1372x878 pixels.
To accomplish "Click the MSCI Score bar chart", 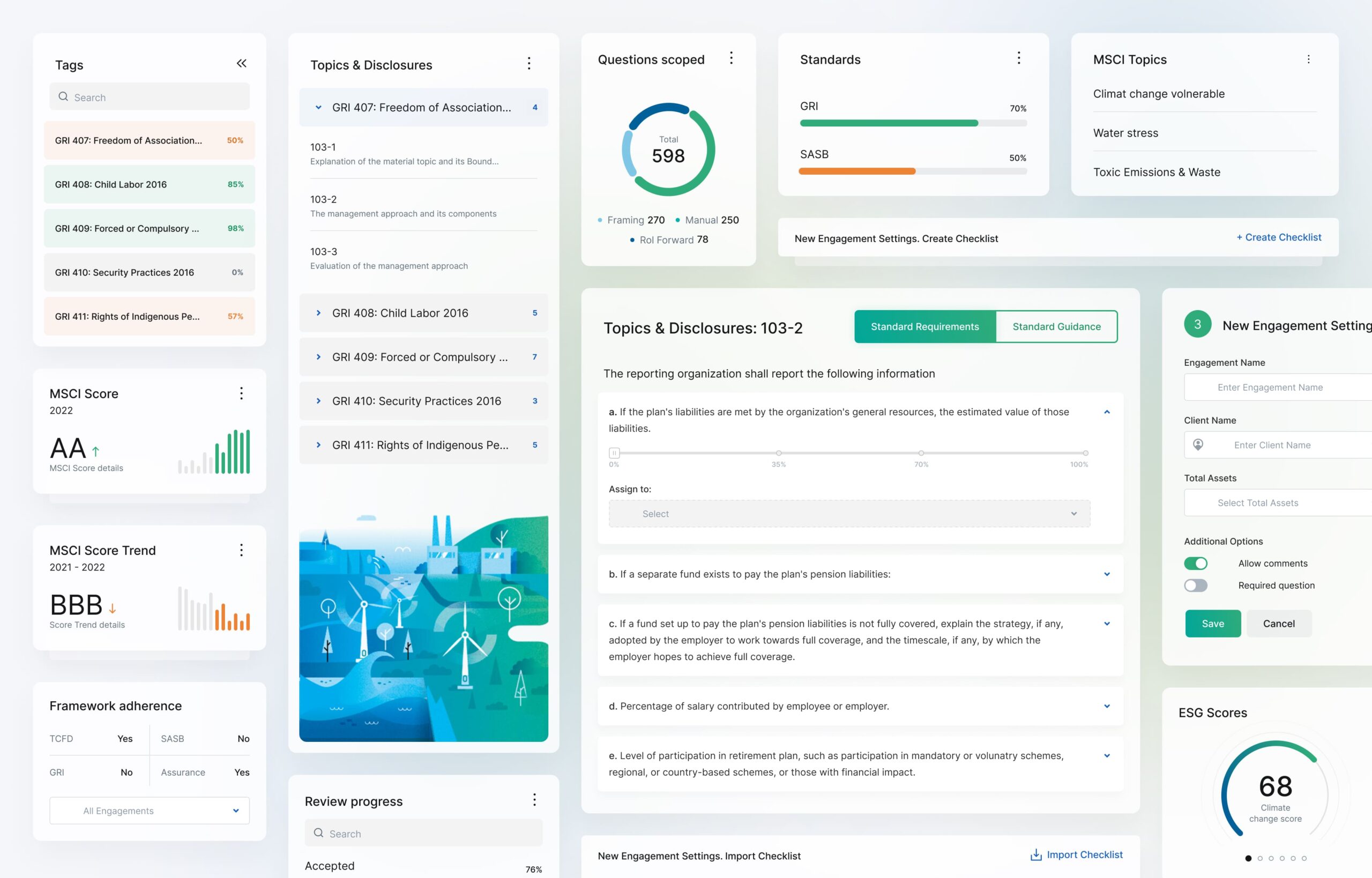I will click(214, 451).
